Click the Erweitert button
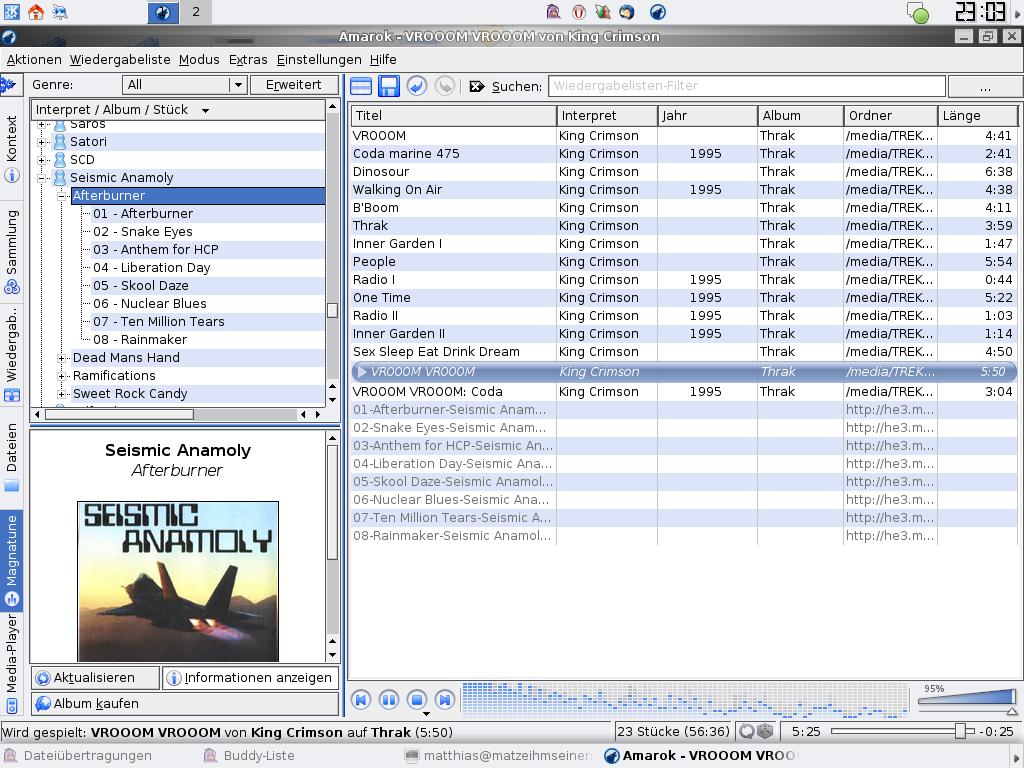Image resolution: width=1024 pixels, height=768 pixels. (x=294, y=85)
